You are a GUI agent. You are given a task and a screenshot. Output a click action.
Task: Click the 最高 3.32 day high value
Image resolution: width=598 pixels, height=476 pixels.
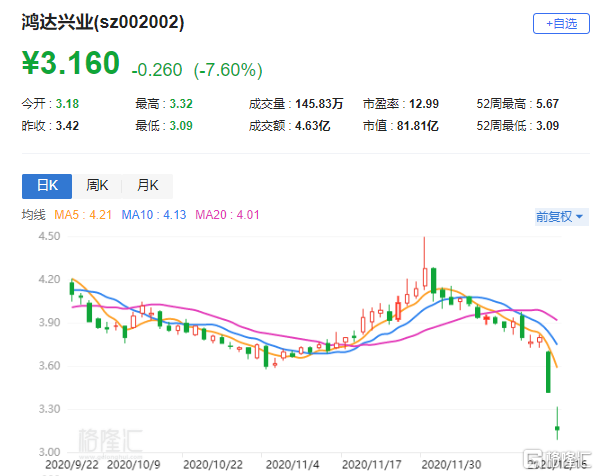coord(164,104)
